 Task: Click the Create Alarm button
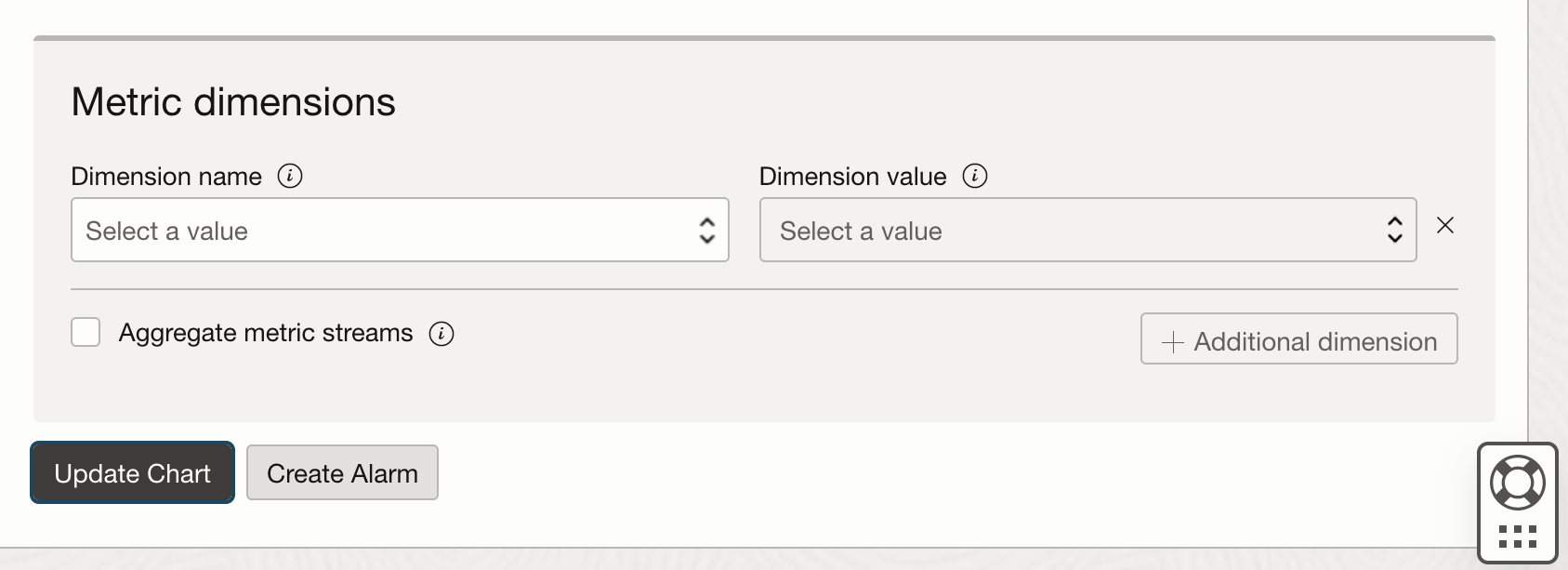[x=342, y=473]
